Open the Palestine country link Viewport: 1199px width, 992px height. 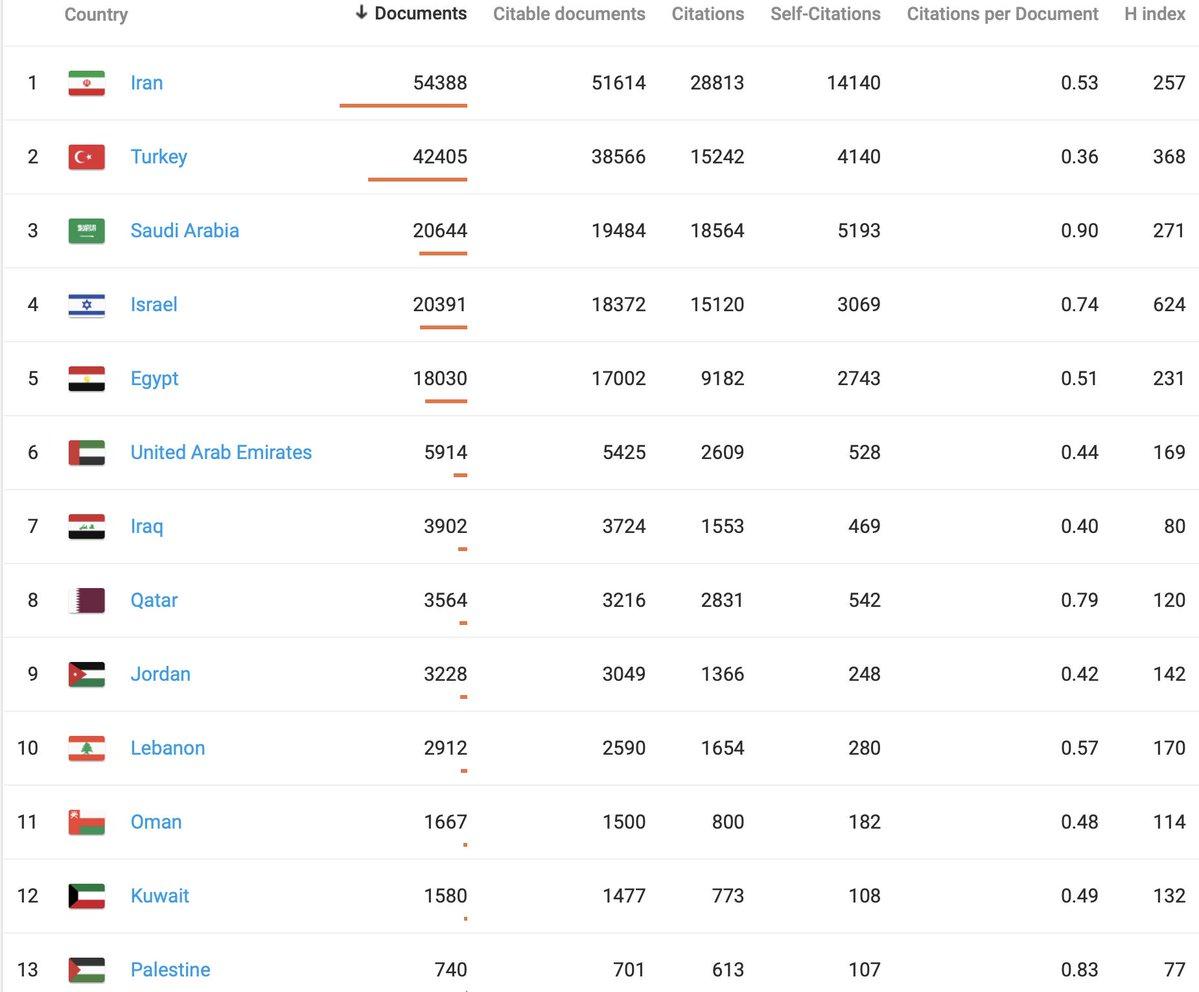pos(170,970)
